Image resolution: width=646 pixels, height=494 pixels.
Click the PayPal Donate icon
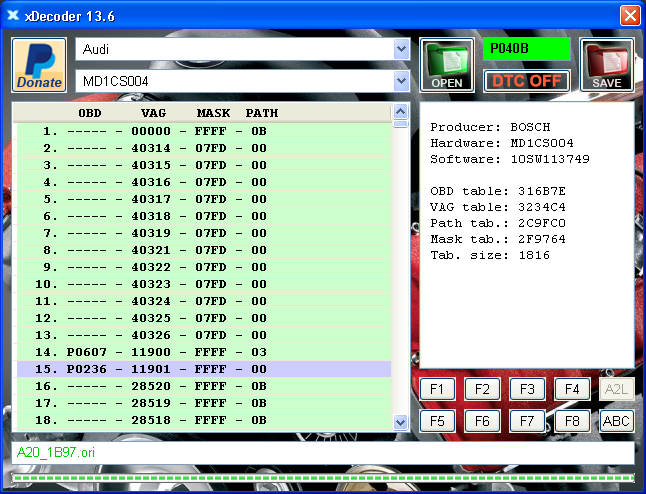pos(40,65)
